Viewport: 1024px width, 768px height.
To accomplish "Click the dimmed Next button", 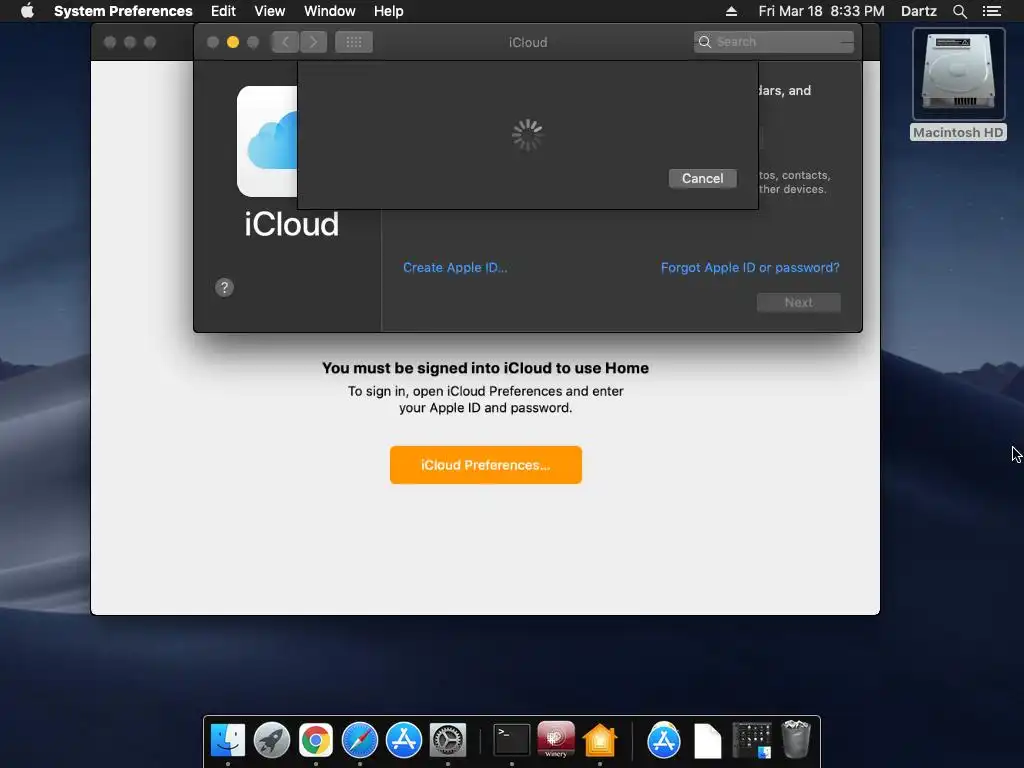I will [799, 302].
